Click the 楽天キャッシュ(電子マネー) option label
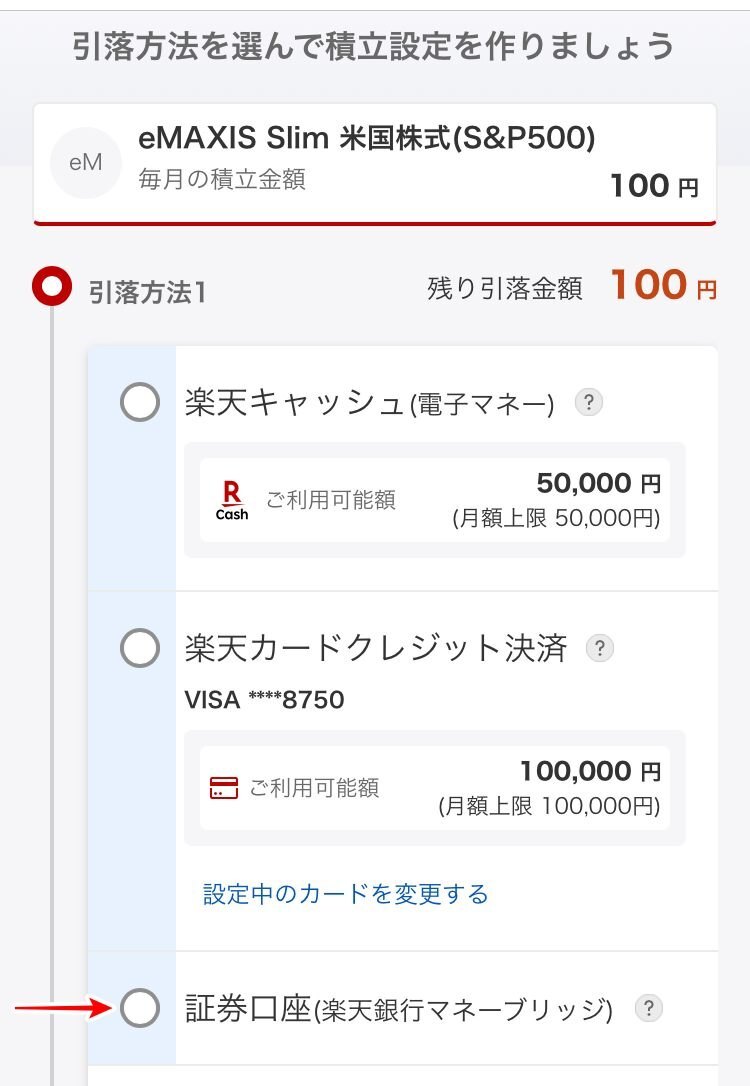 click(369, 402)
